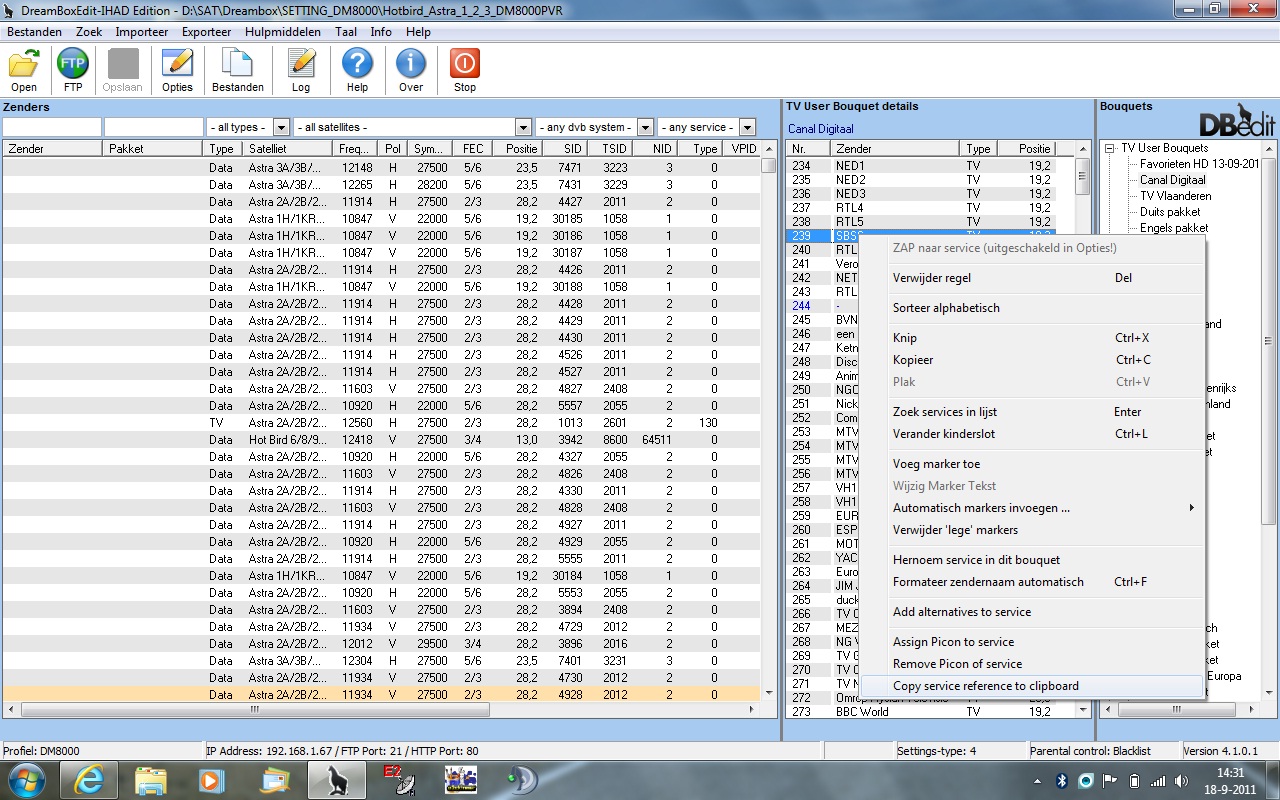Expand Automatisch markers invoegen submenu

(x=1034, y=508)
